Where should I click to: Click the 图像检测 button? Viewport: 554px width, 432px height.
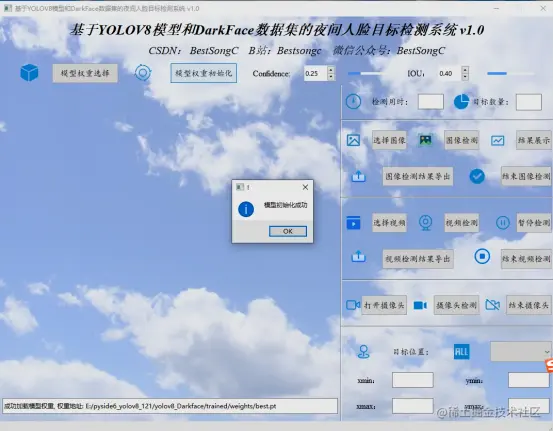(461, 140)
